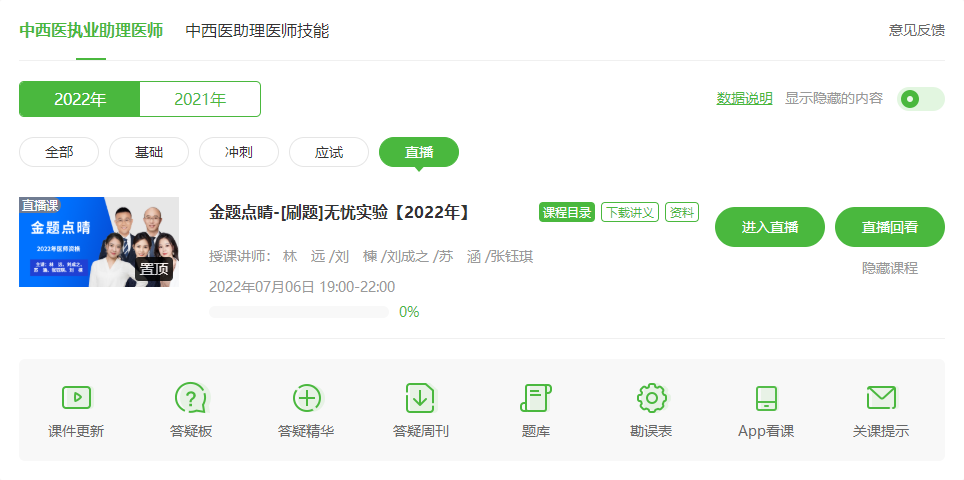Open the 题库 scroll icon

coord(535,398)
